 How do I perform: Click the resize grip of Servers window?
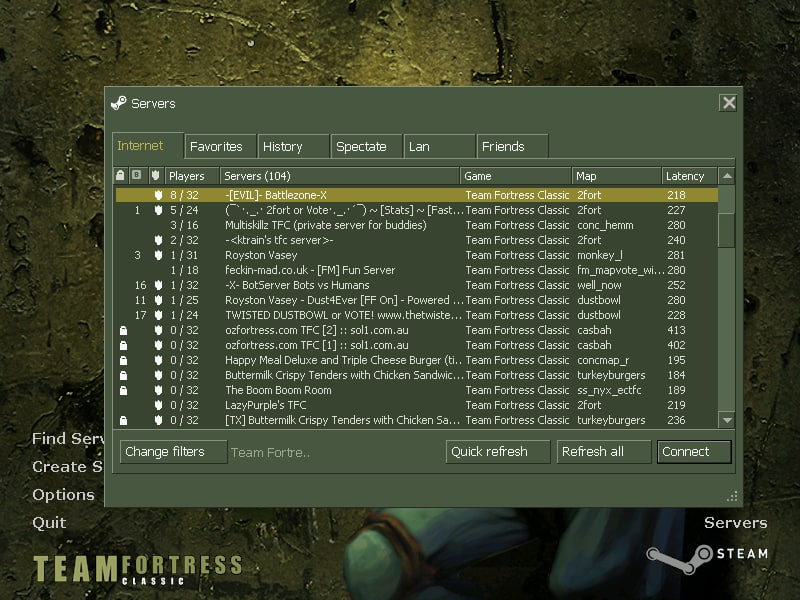pyautogui.click(x=733, y=496)
